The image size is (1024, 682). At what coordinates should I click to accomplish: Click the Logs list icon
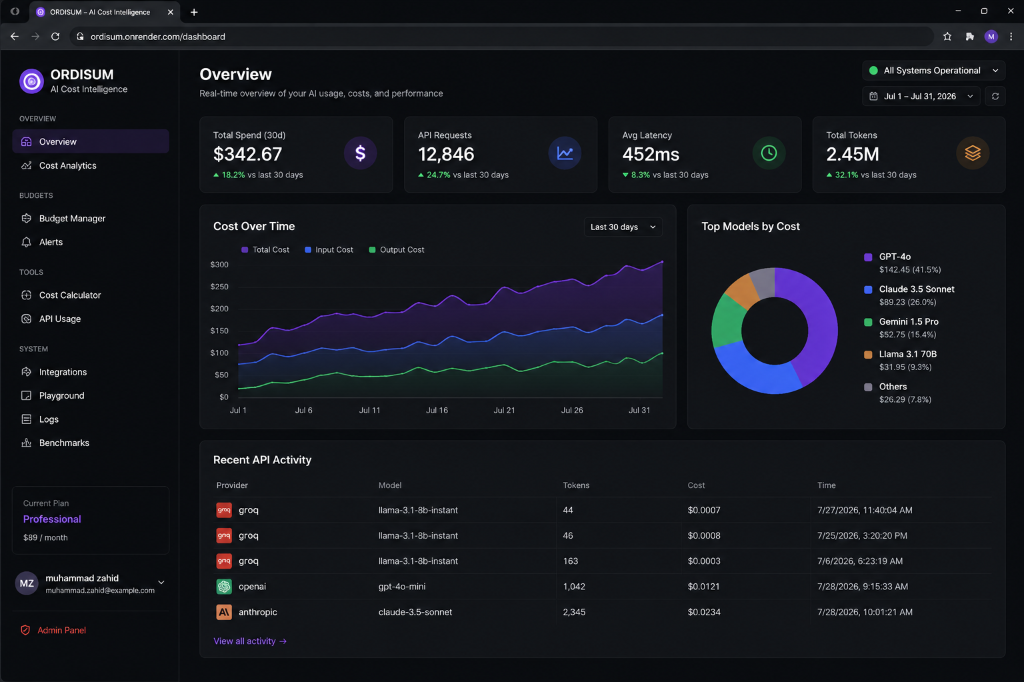[26, 419]
